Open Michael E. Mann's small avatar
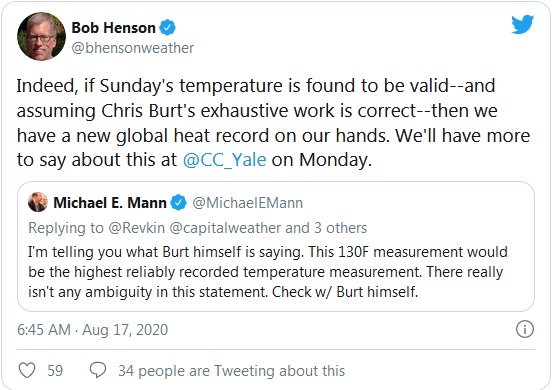Image resolution: width=555 pixels, height=390 pixels. [x=38, y=202]
